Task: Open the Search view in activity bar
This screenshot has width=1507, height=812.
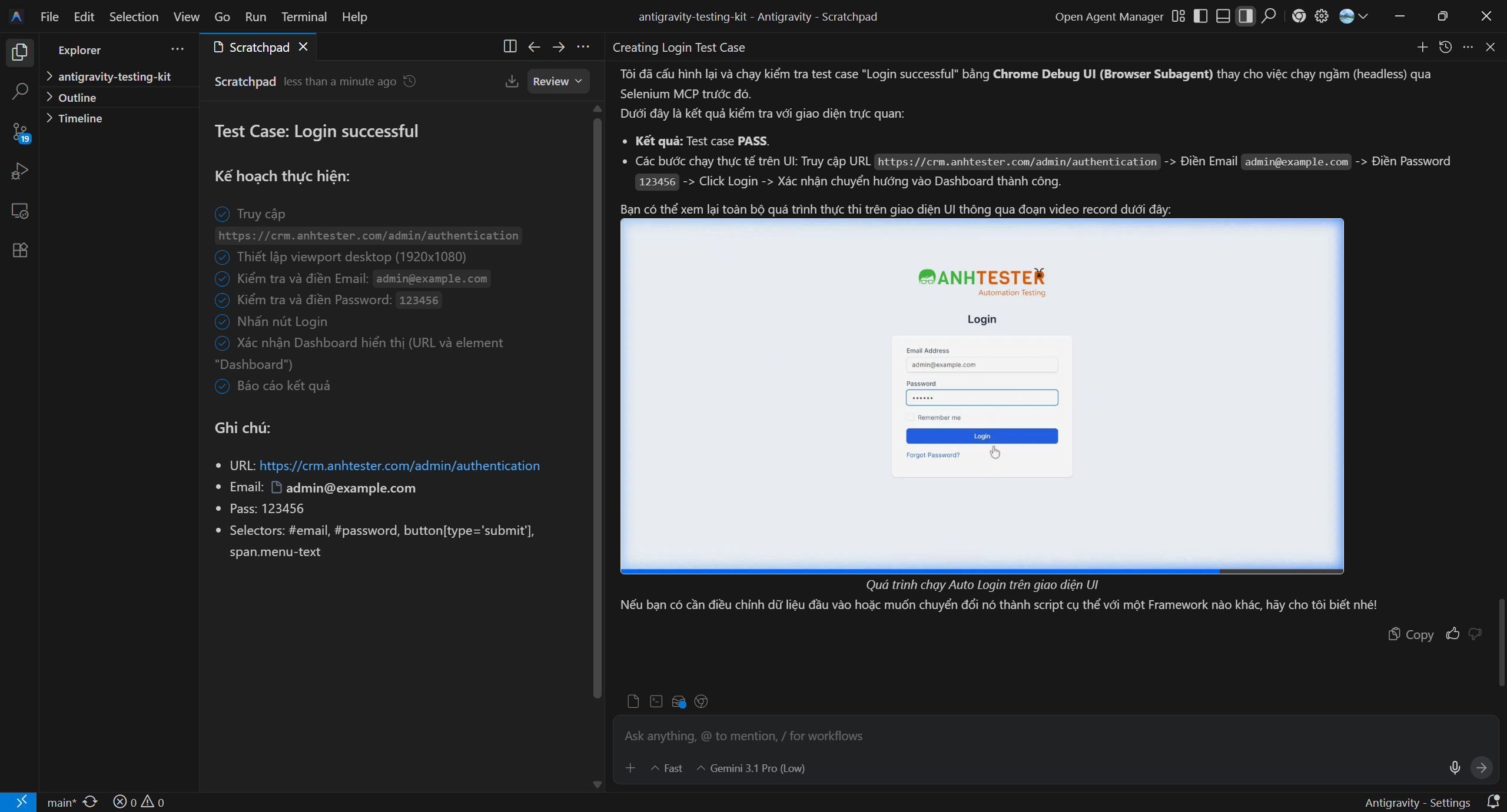Action: 20,91
